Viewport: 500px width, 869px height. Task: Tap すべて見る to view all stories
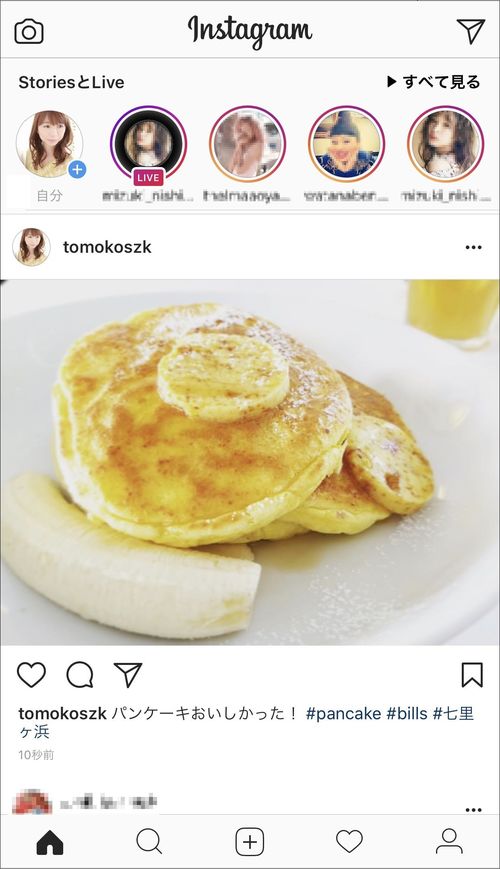433,82
